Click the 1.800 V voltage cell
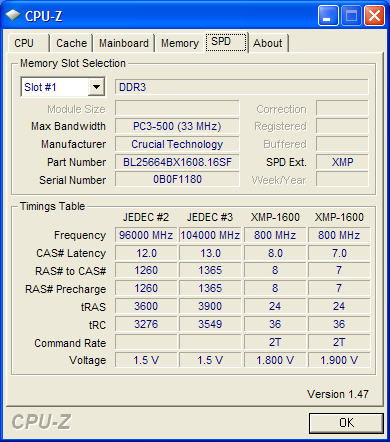Image resolution: width=390 pixels, height=442 pixels. click(x=275, y=360)
